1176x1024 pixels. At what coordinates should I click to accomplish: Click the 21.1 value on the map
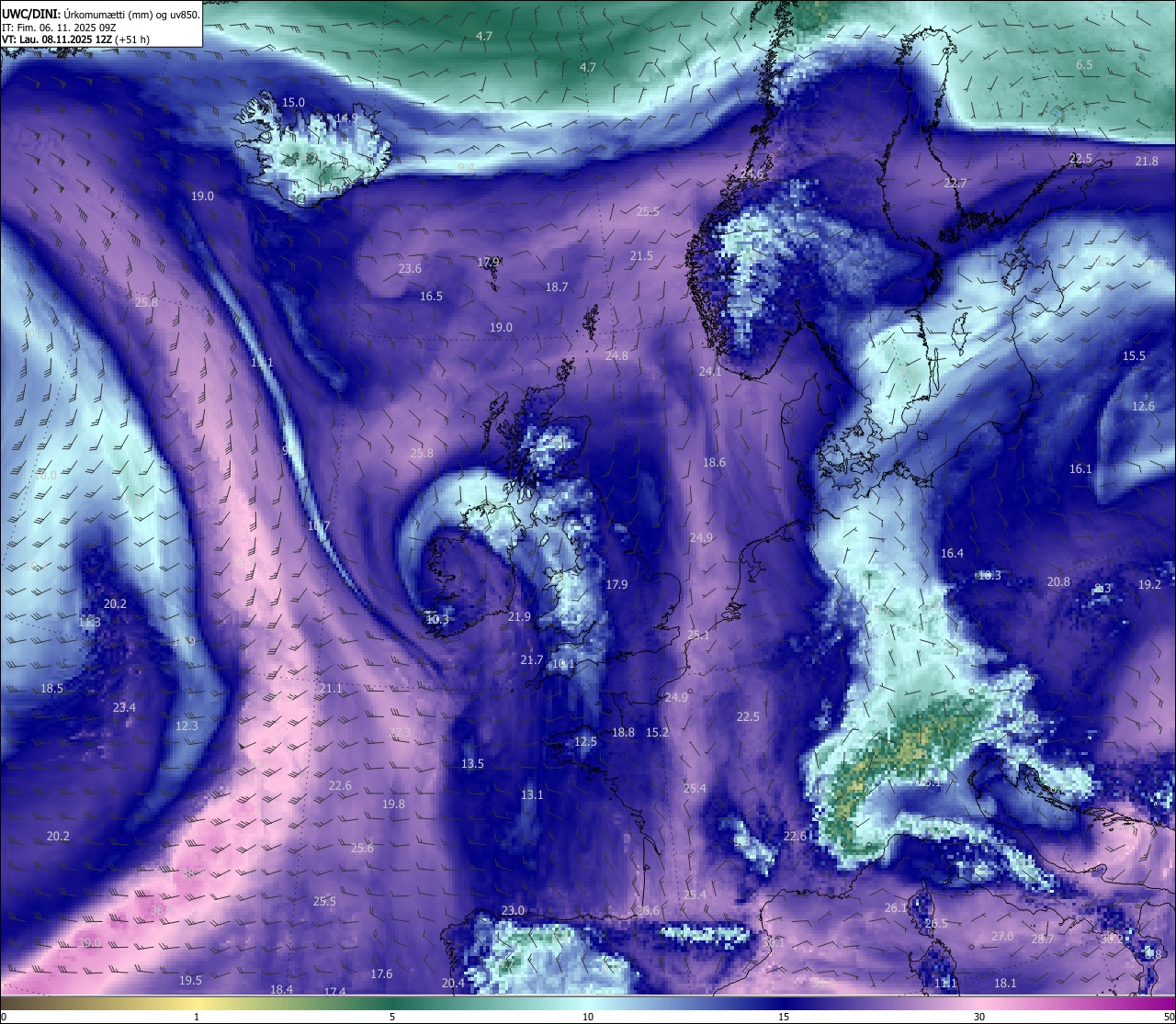[331, 689]
